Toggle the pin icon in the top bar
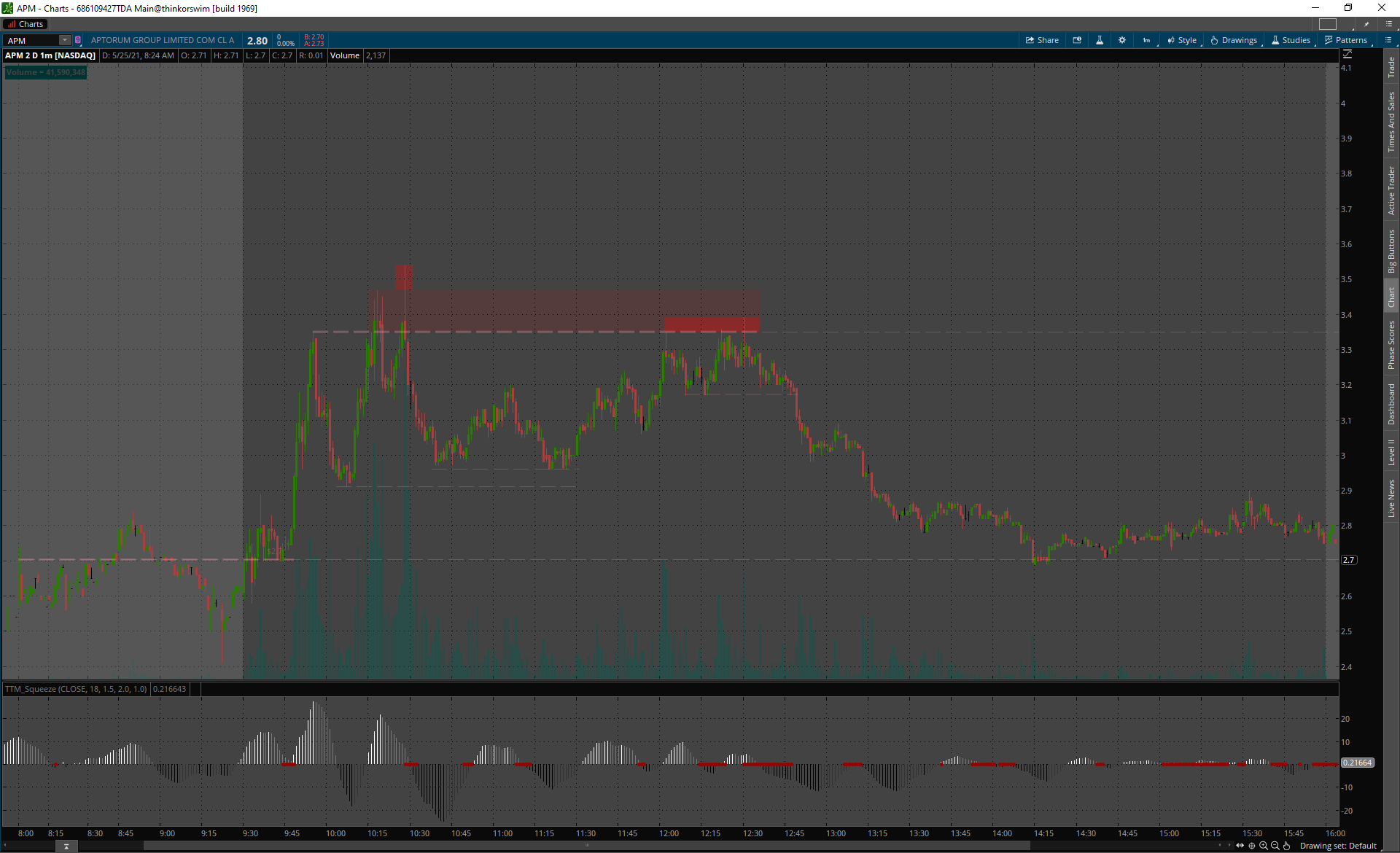Image resolution: width=1400 pixels, height=853 pixels. point(1366,24)
